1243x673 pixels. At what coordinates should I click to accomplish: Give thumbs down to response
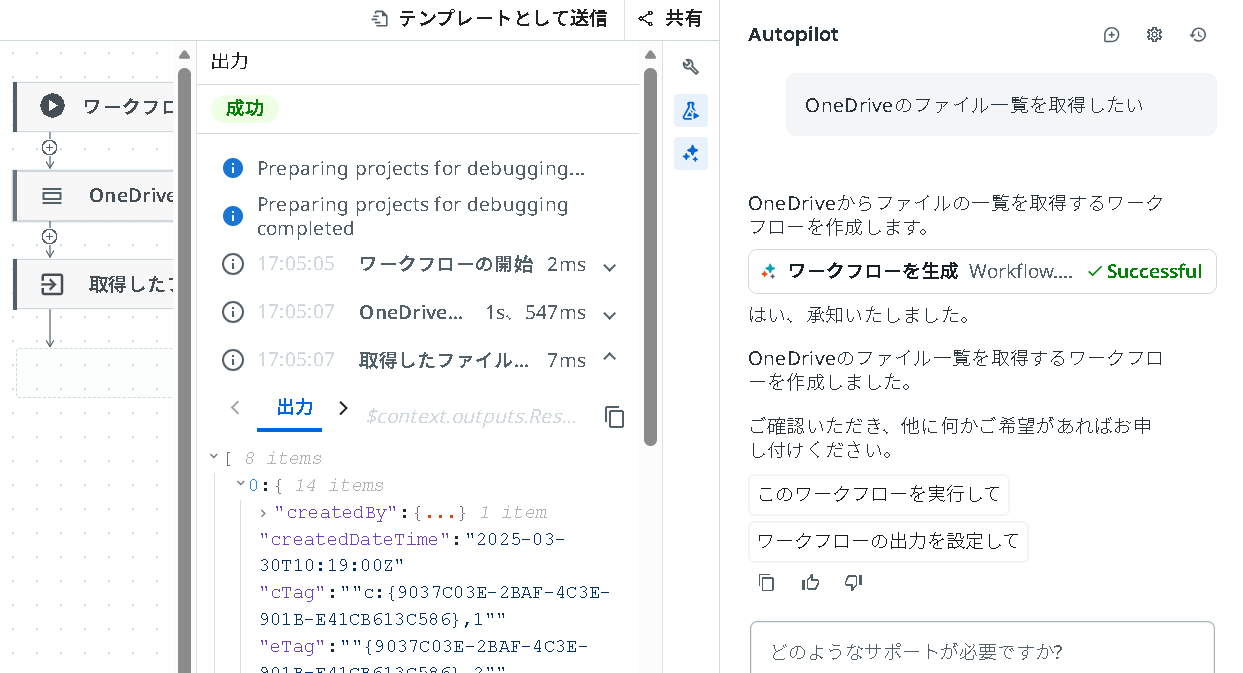(853, 582)
